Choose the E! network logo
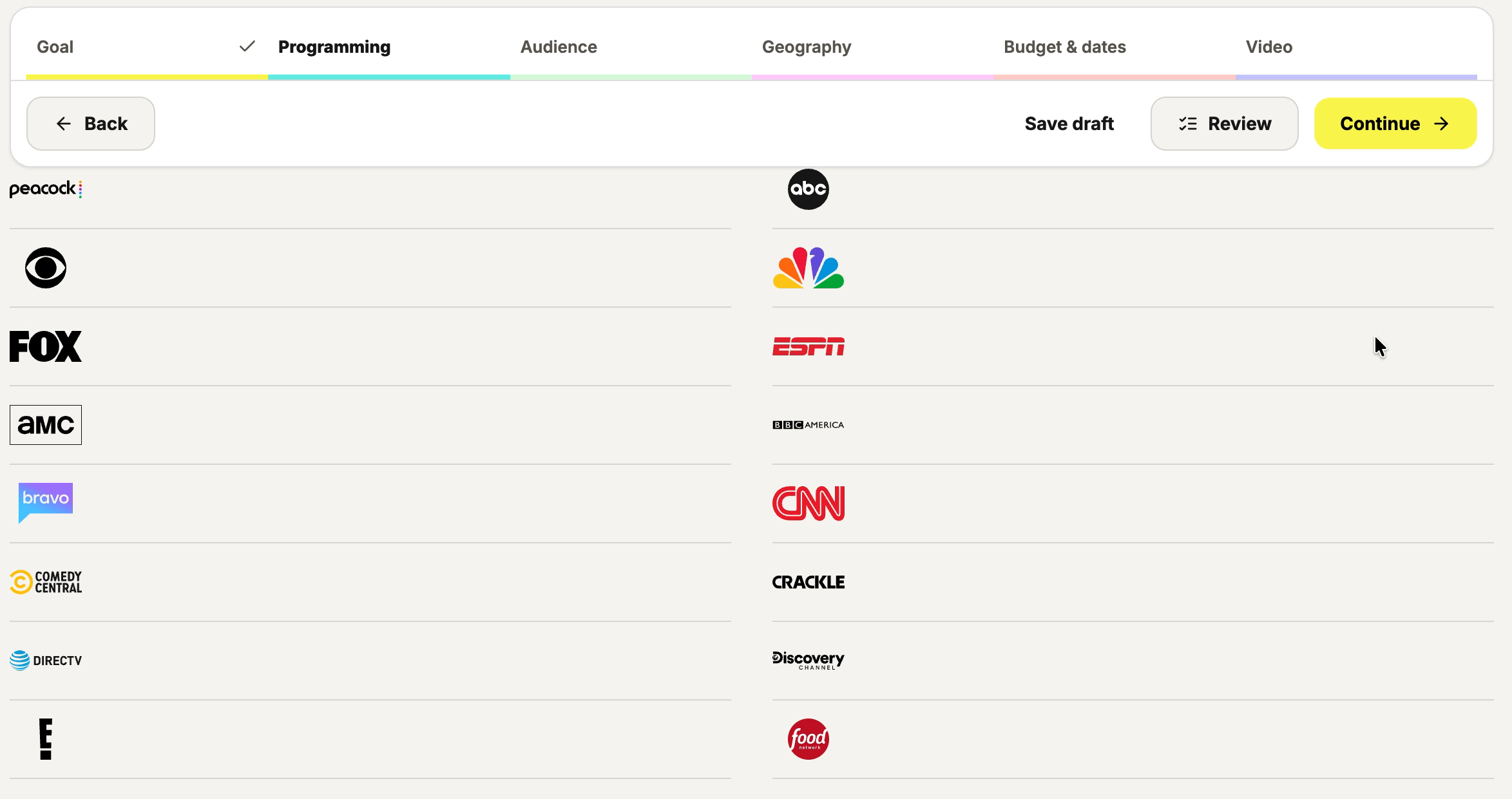Screen dimensions: 1512x799 (46, 739)
